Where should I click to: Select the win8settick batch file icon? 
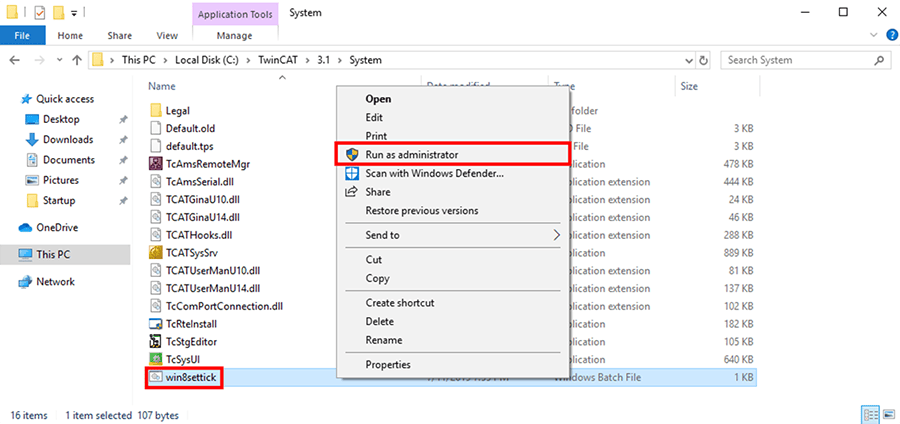coord(156,377)
